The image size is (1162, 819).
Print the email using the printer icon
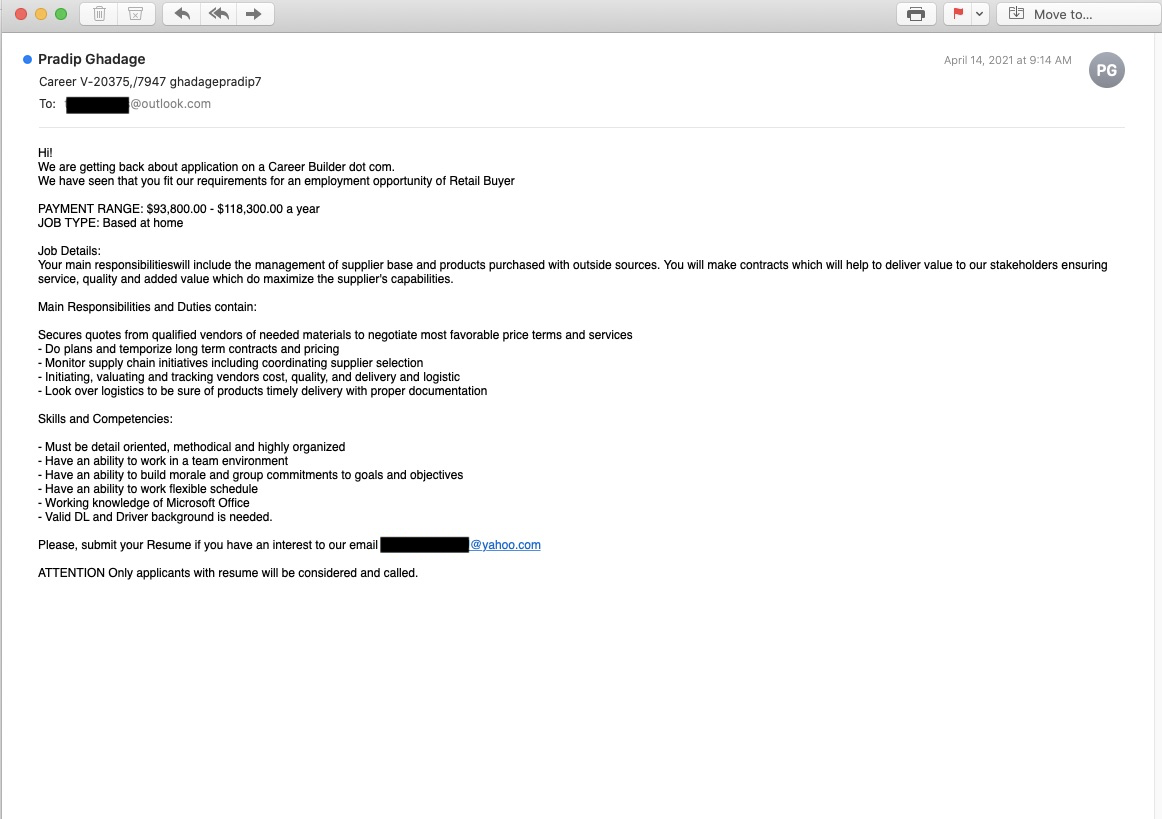(x=916, y=14)
